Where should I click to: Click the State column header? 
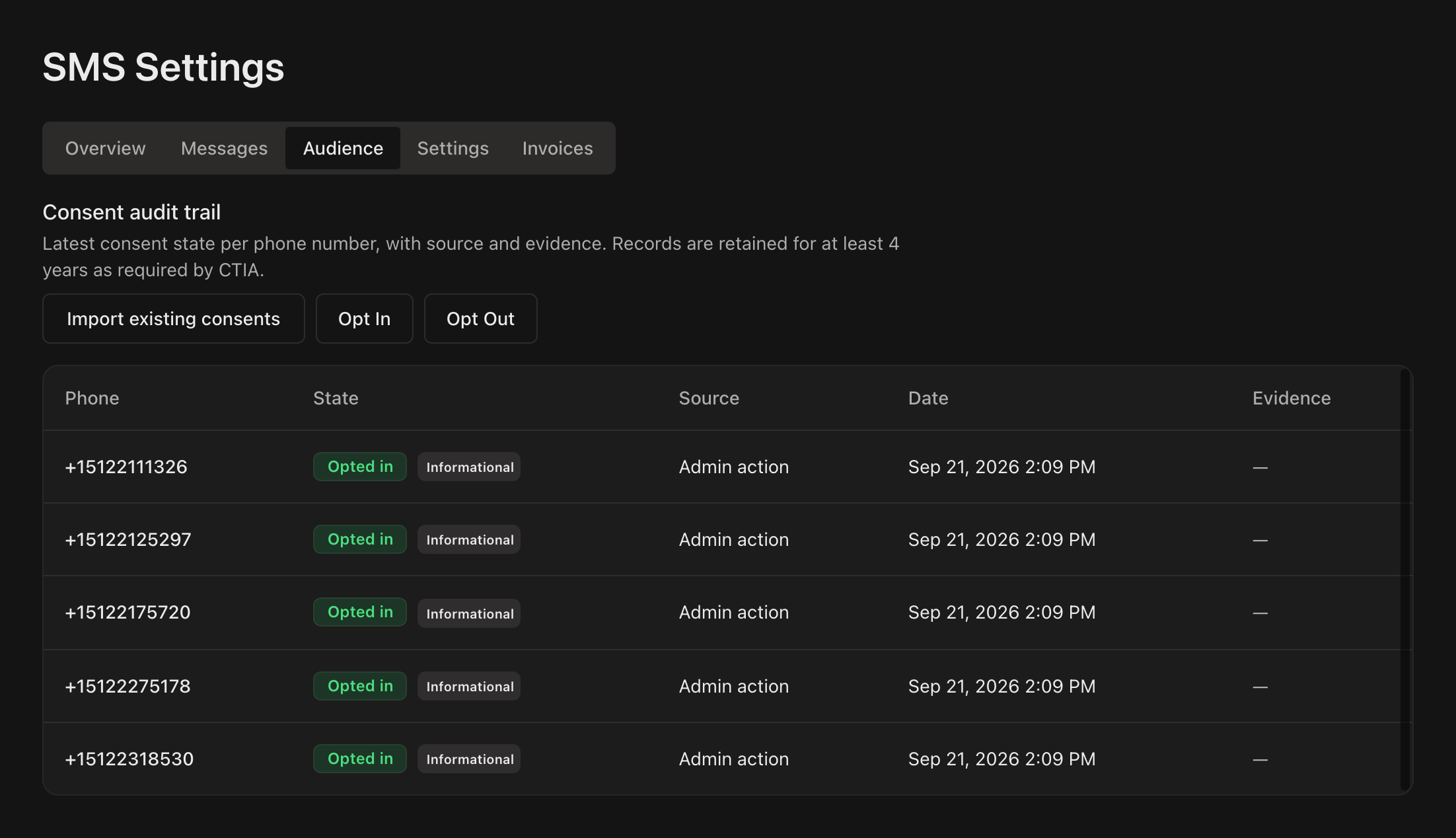pyautogui.click(x=336, y=398)
